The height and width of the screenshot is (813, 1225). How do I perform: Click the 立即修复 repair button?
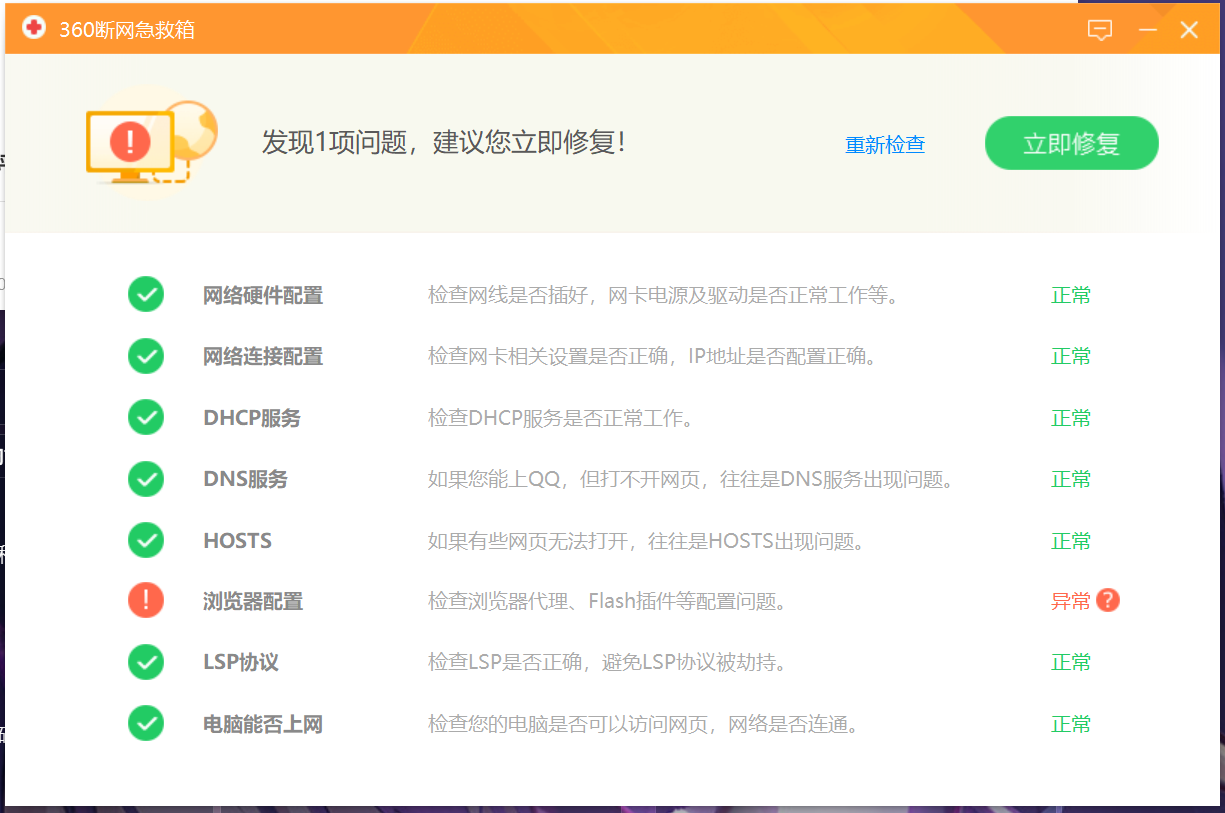tap(1071, 143)
